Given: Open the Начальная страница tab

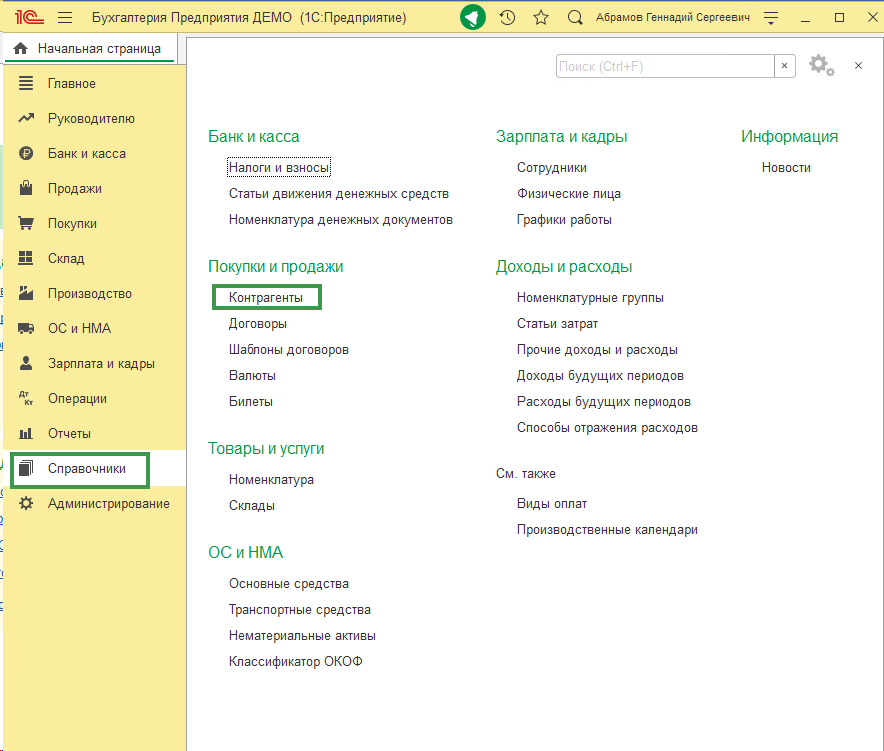Looking at the screenshot, I should coord(90,48).
